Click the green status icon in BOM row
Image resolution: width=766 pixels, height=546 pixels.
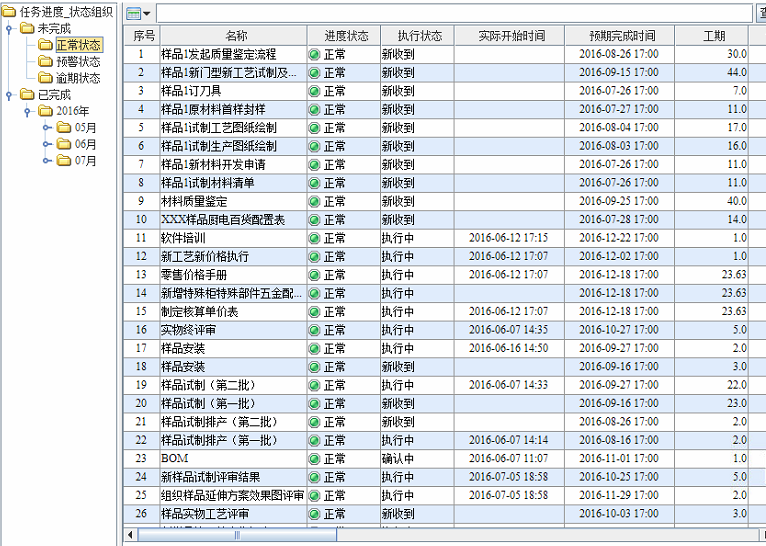(x=314, y=459)
